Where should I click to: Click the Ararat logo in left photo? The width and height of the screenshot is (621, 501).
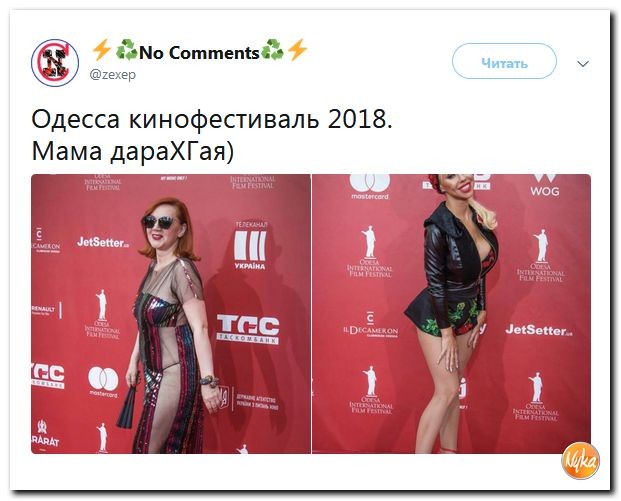pyautogui.click(x=45, y=433)
